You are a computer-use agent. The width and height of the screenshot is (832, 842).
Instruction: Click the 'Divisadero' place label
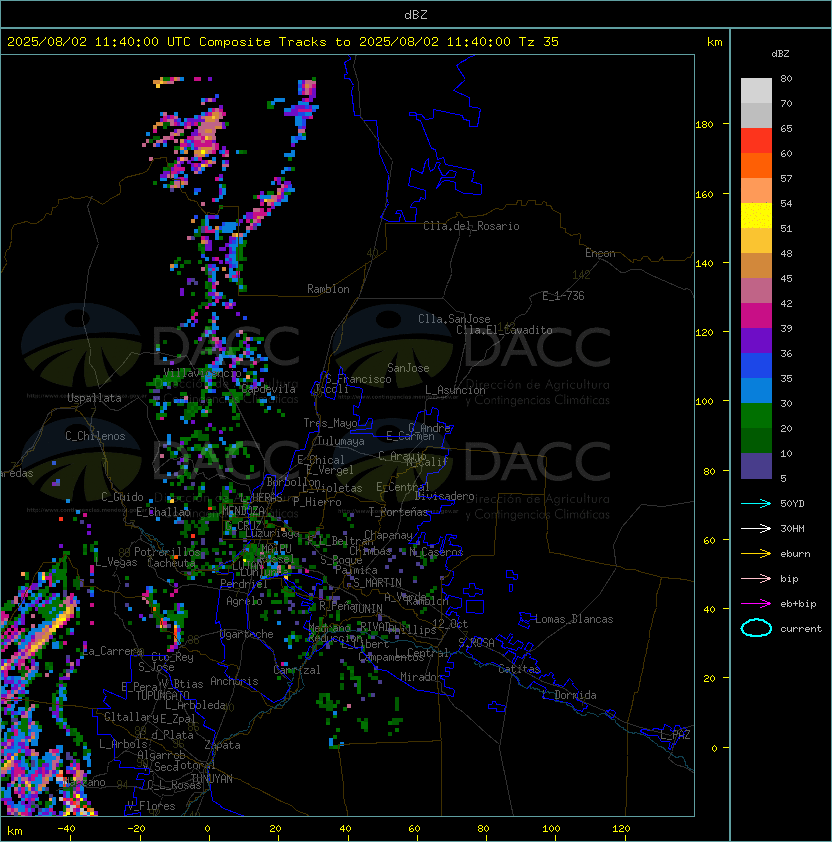click(444, 496)
